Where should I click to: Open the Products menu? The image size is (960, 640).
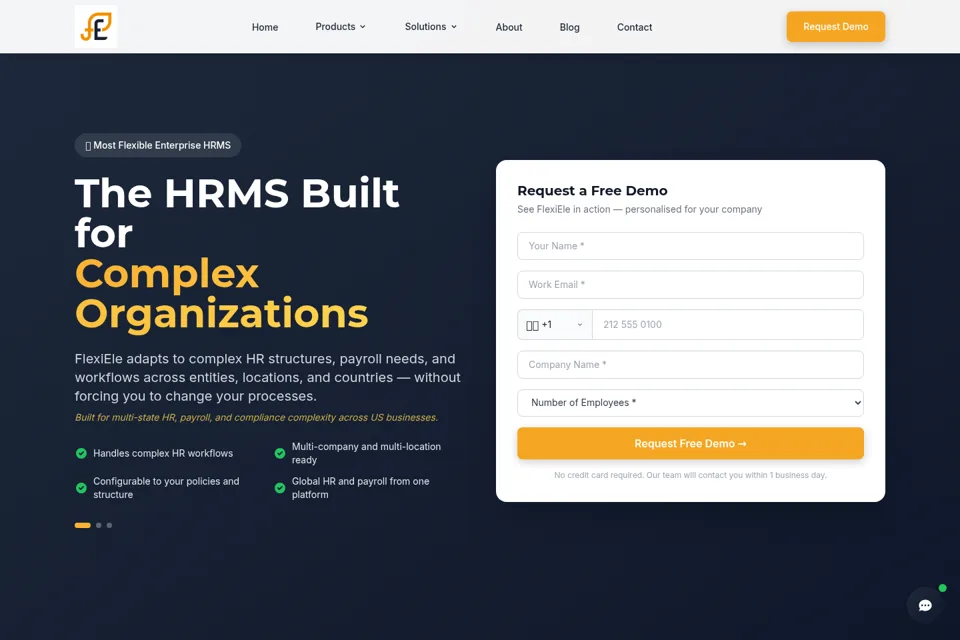coord(340,27)
